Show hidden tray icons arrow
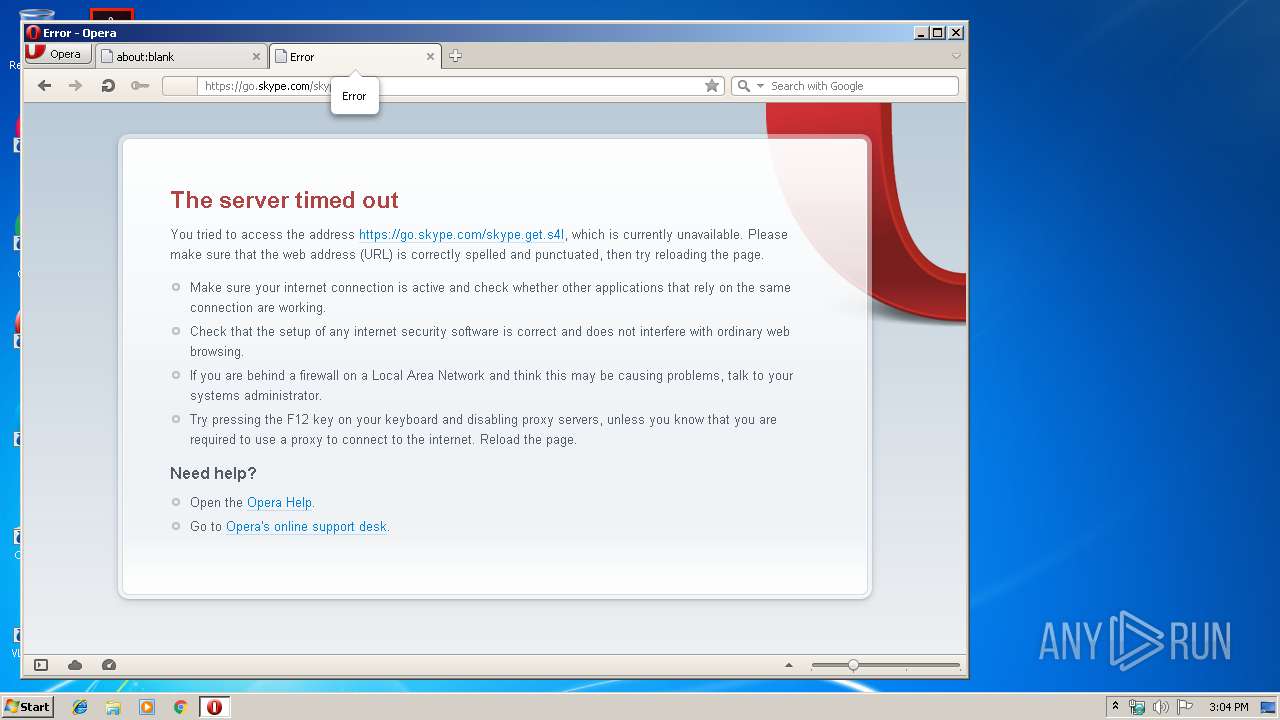 click(1116, 707)
